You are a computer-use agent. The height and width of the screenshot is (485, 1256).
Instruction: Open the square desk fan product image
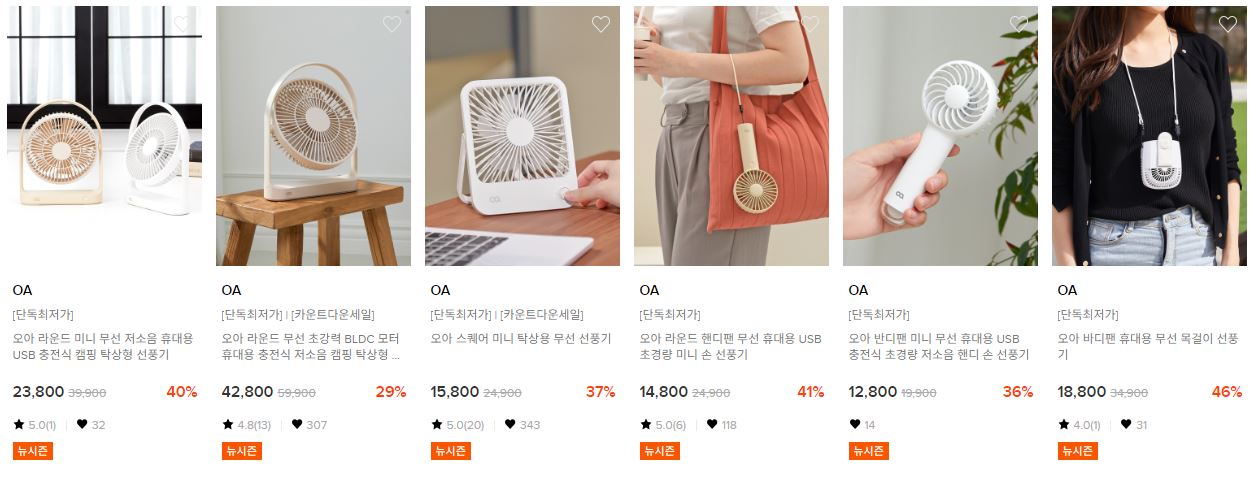pyautogui.click(x=522, y=136)
